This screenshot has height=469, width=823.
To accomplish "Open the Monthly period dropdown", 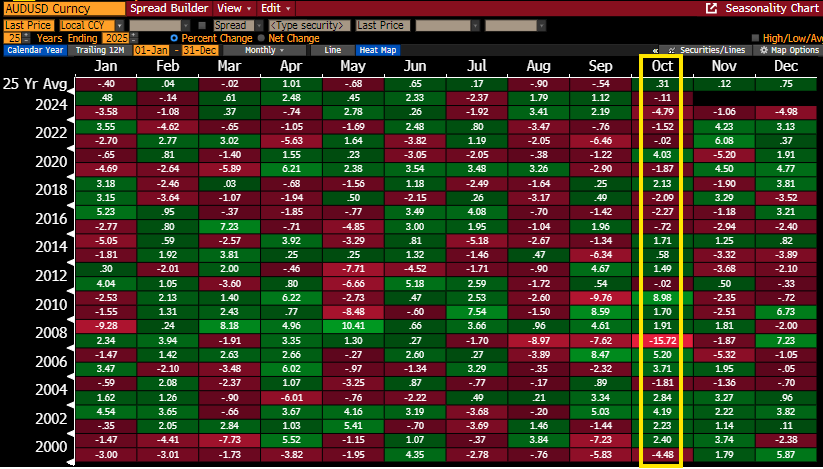I will pos(264,50).
